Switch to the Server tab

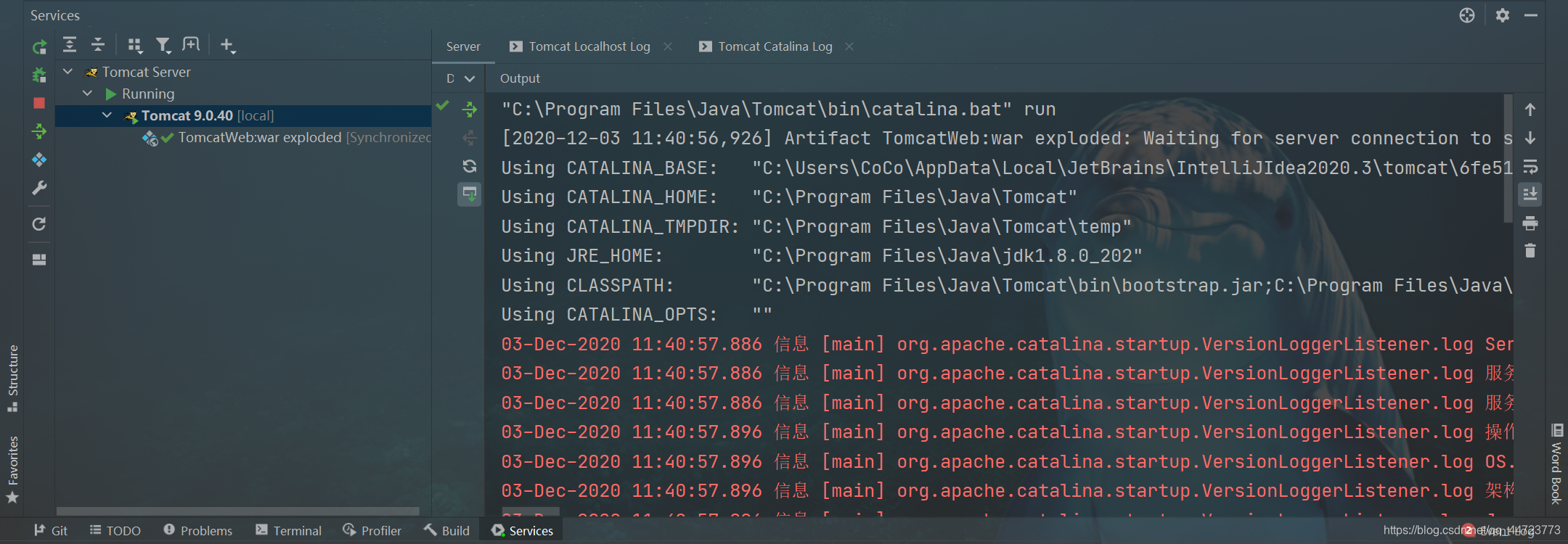tap(463, 46)
